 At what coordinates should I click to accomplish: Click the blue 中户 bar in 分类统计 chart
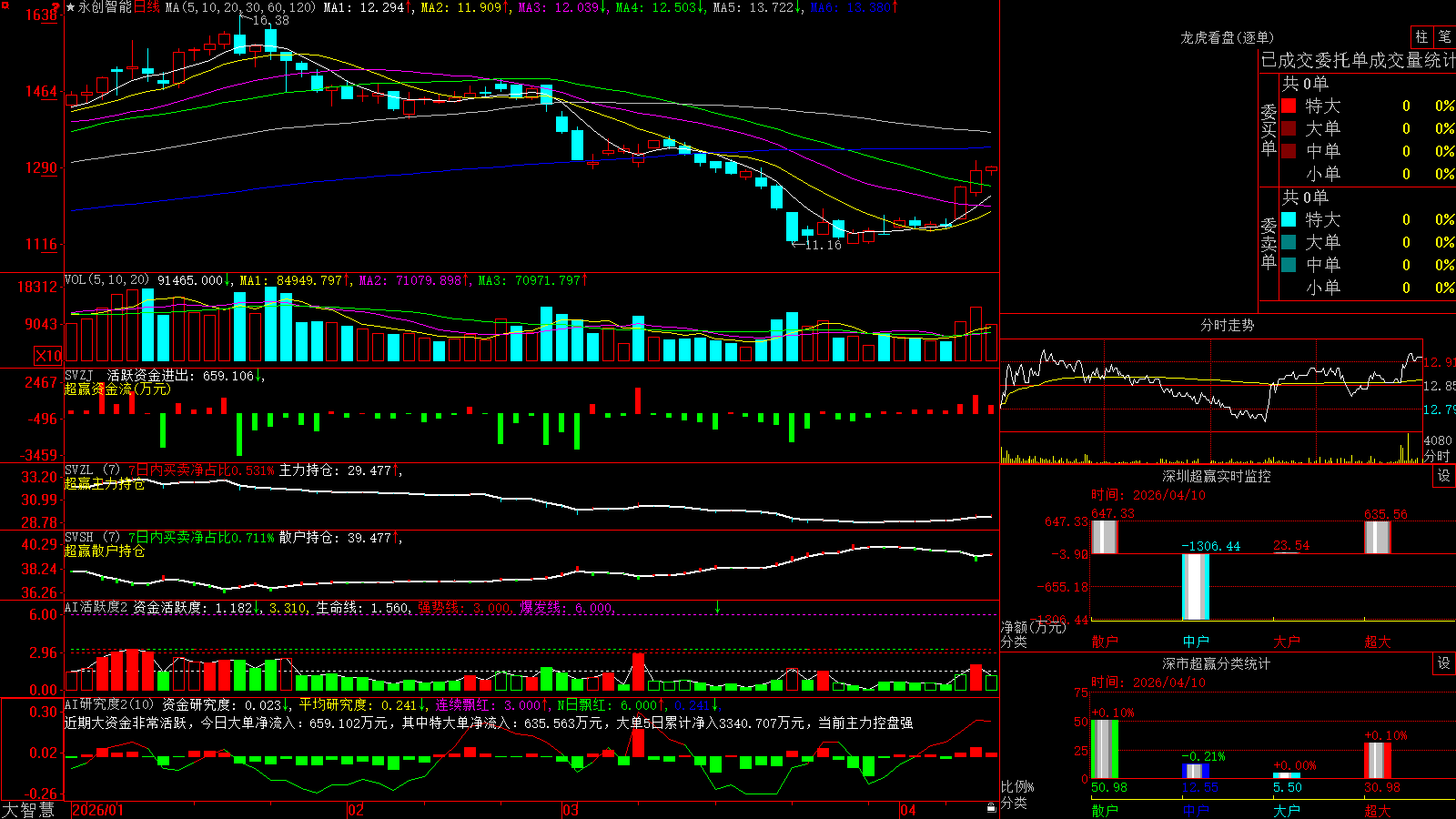tap(1196, 772)
